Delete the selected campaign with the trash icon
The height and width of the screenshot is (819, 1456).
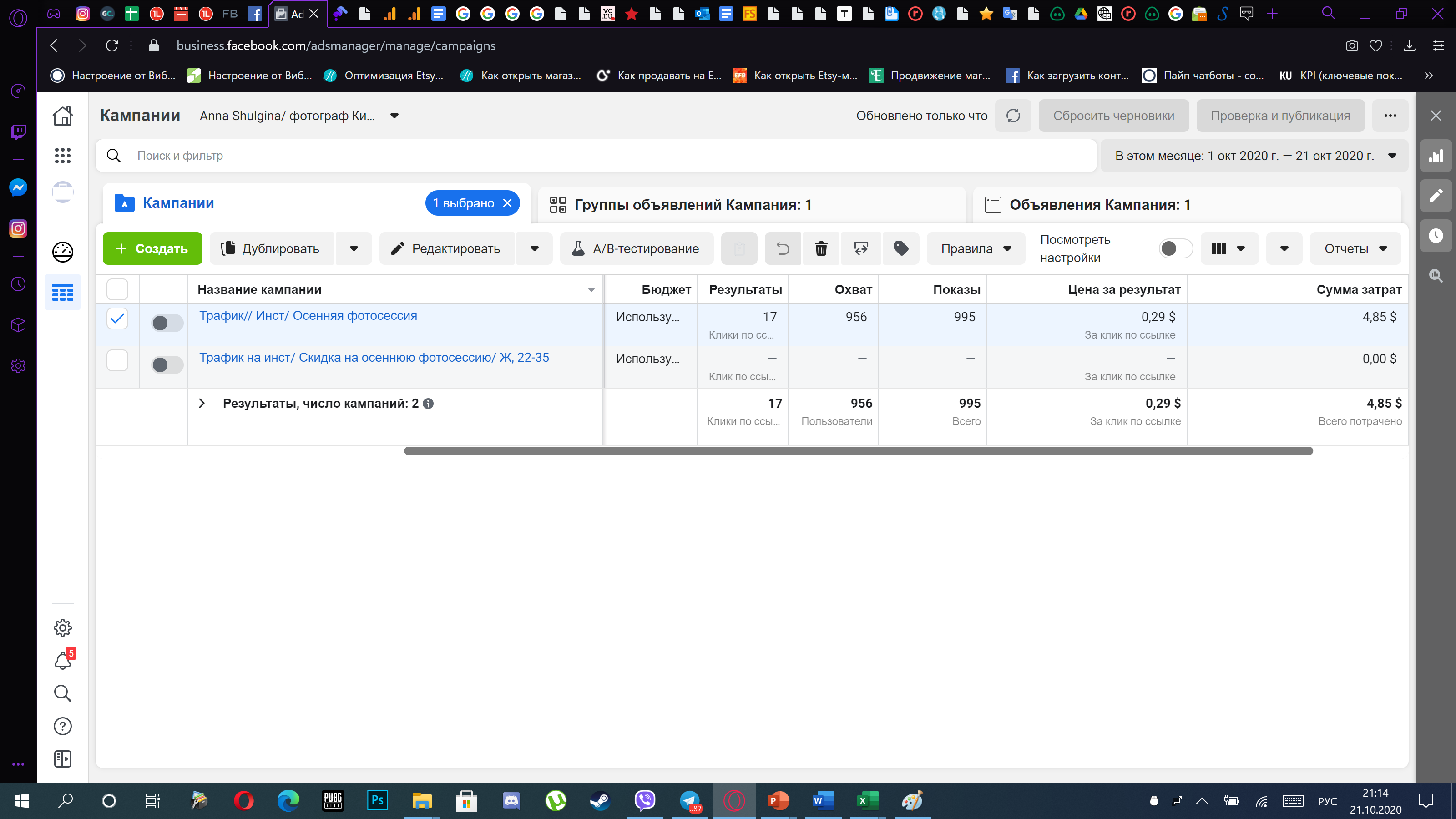coord(821,249)
